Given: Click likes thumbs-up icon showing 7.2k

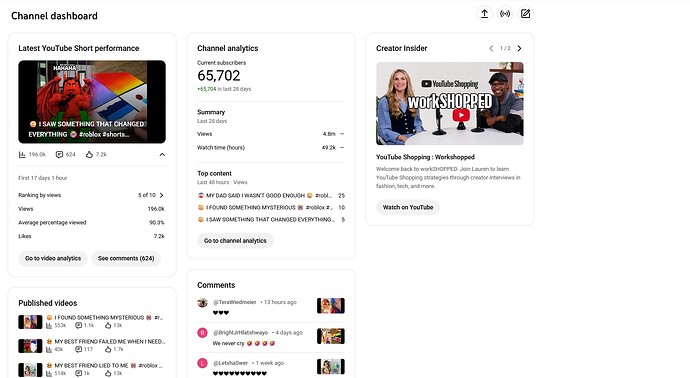Looking at the screenshot, I should pyautogui.click(x=89, y=154).
